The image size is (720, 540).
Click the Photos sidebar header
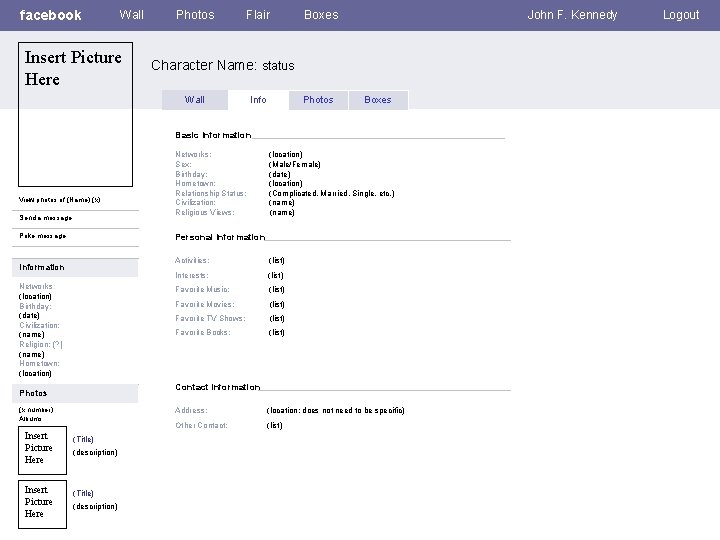pos(75,393)
